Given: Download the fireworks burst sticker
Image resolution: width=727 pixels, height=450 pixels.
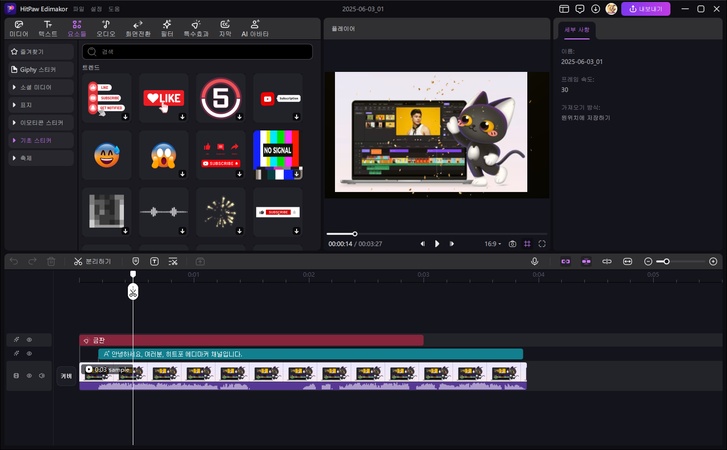Looking at the screenshot, I should (239, 231).
